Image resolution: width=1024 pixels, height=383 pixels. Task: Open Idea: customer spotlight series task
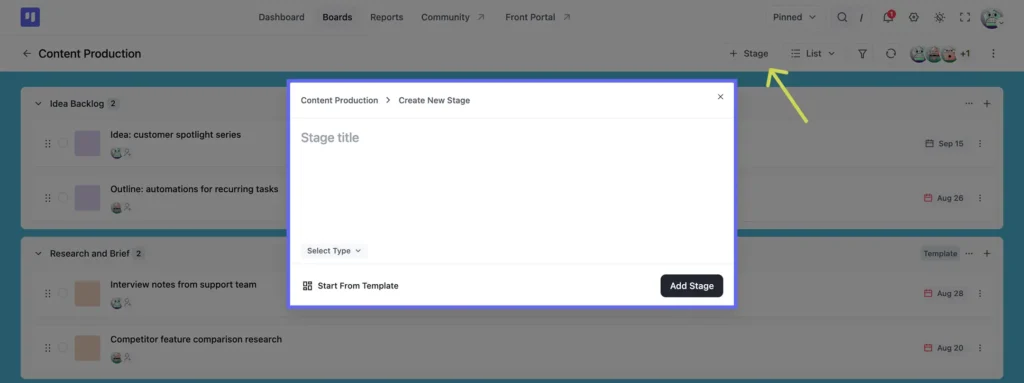(176, 135)
